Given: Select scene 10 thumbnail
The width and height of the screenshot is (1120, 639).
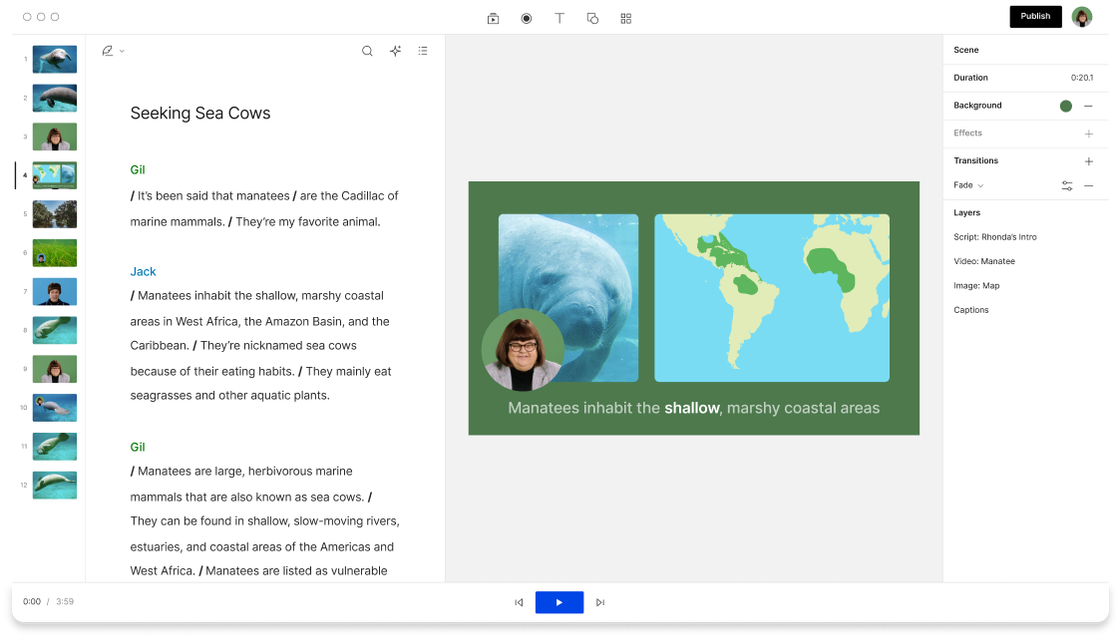Looking at the screenshot, I should click(55, 408).
